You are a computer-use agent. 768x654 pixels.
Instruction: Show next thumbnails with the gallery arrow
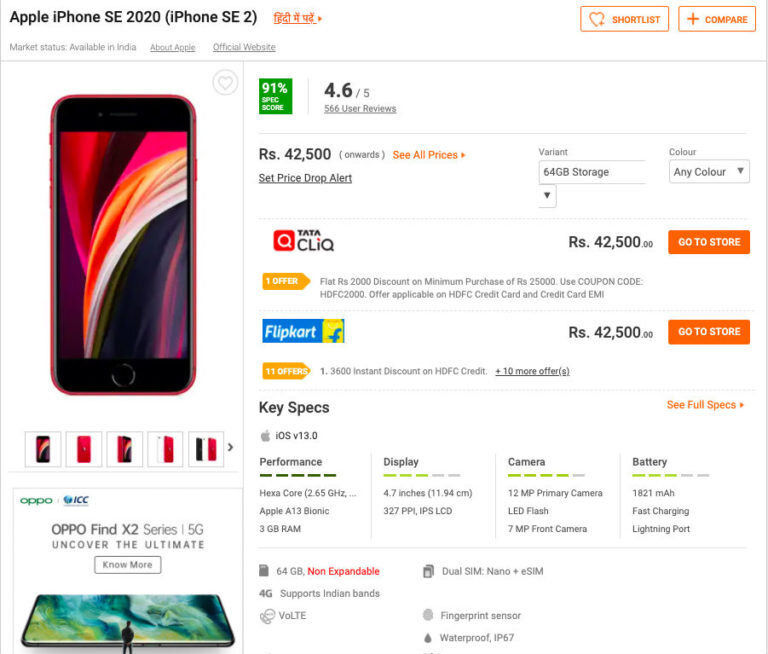230,447
